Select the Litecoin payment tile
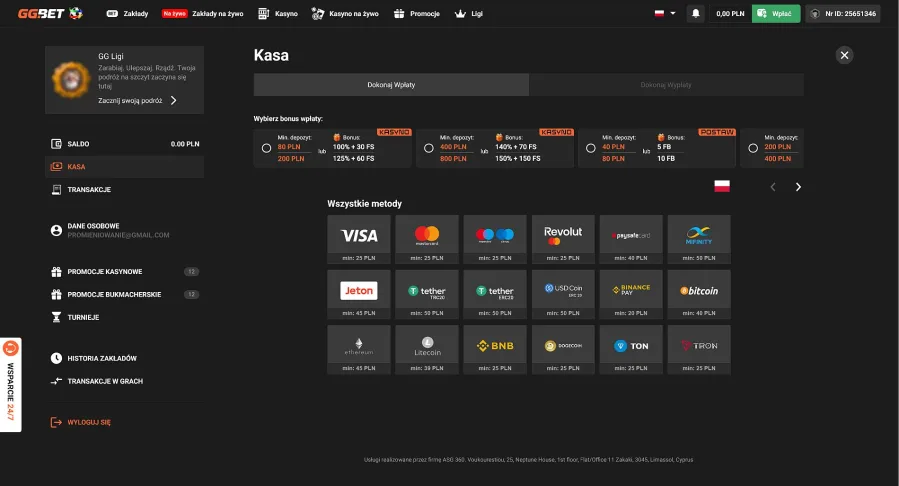899x486 pixels. (x=427, y=350)
